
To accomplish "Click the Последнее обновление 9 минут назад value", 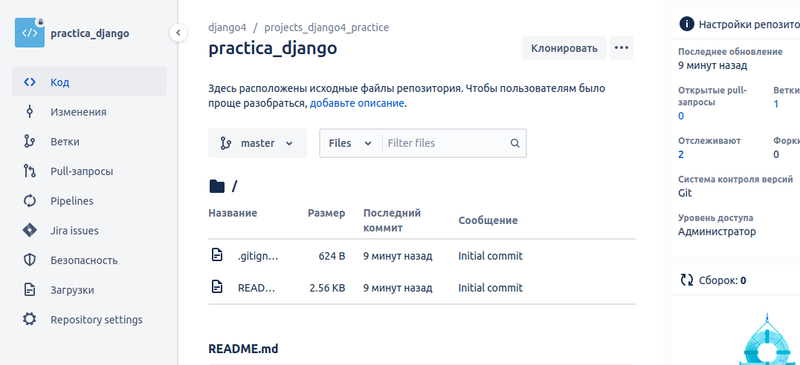I will click(713, 65).
